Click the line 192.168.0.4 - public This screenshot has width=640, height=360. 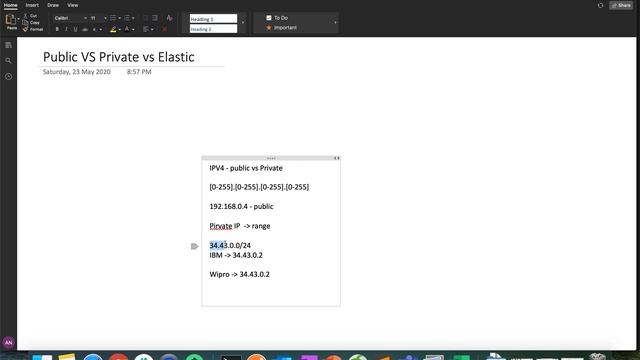click(241, 207)
